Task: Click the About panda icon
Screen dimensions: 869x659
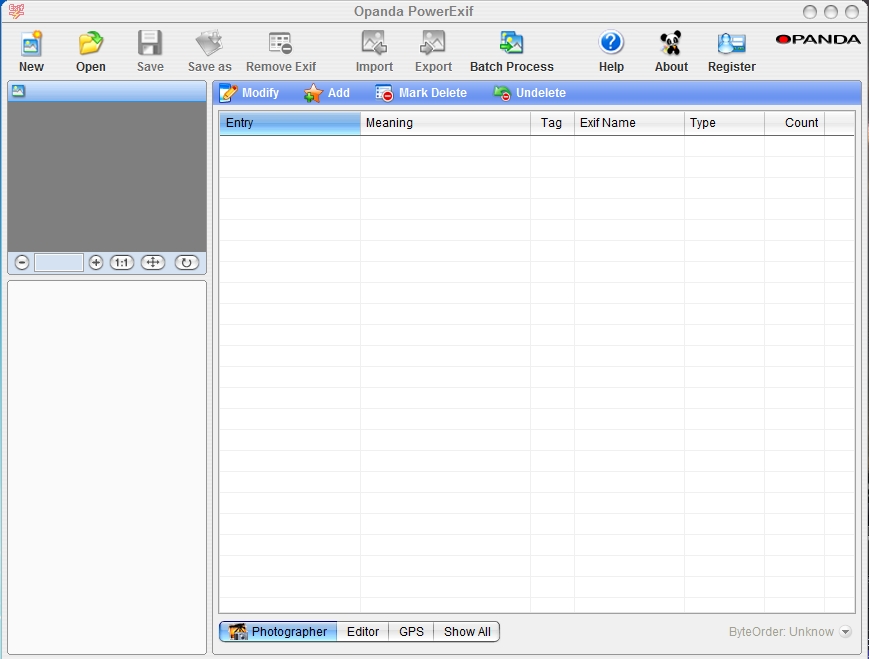Action: tap(671, 44)
